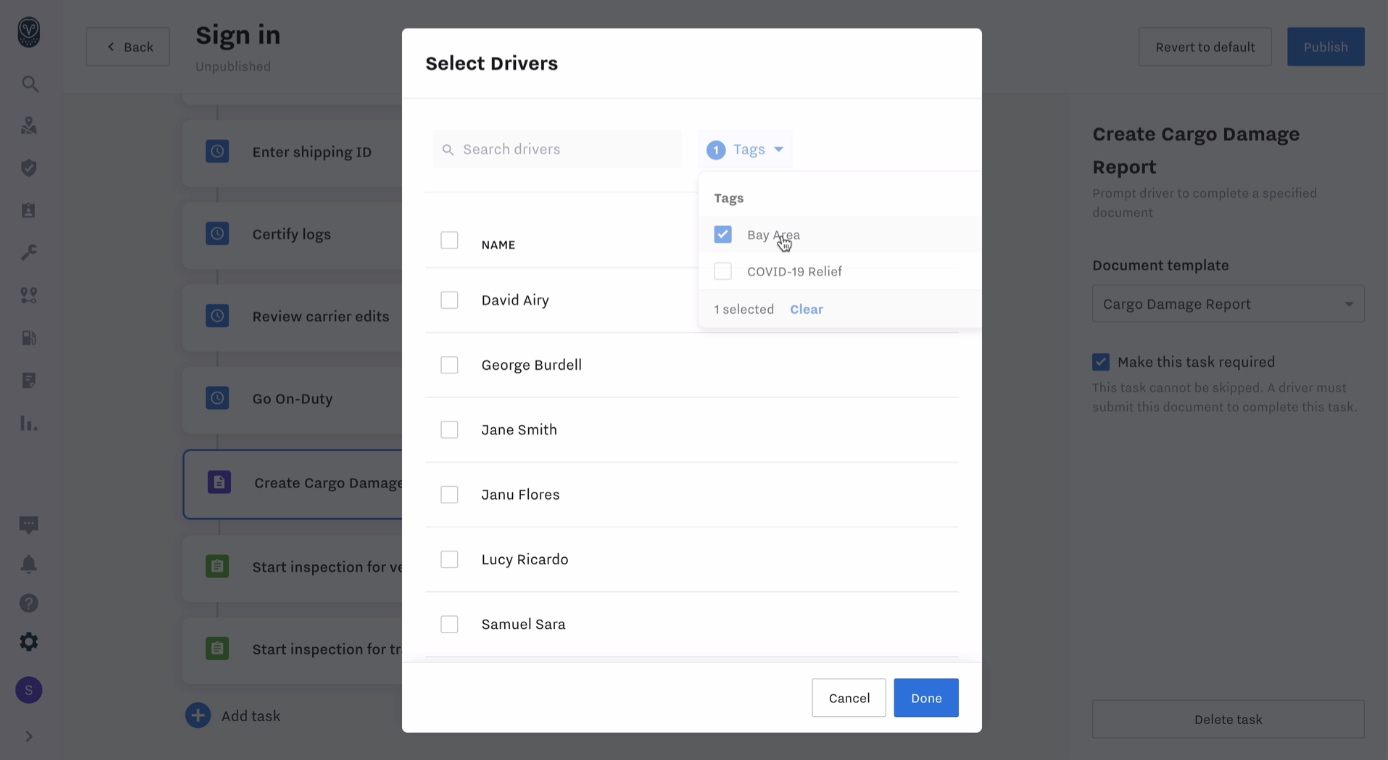Open the messages chat icon
Image resolution: width=1388 pixels, height=760 pixels.
click(x=29, y=524)
